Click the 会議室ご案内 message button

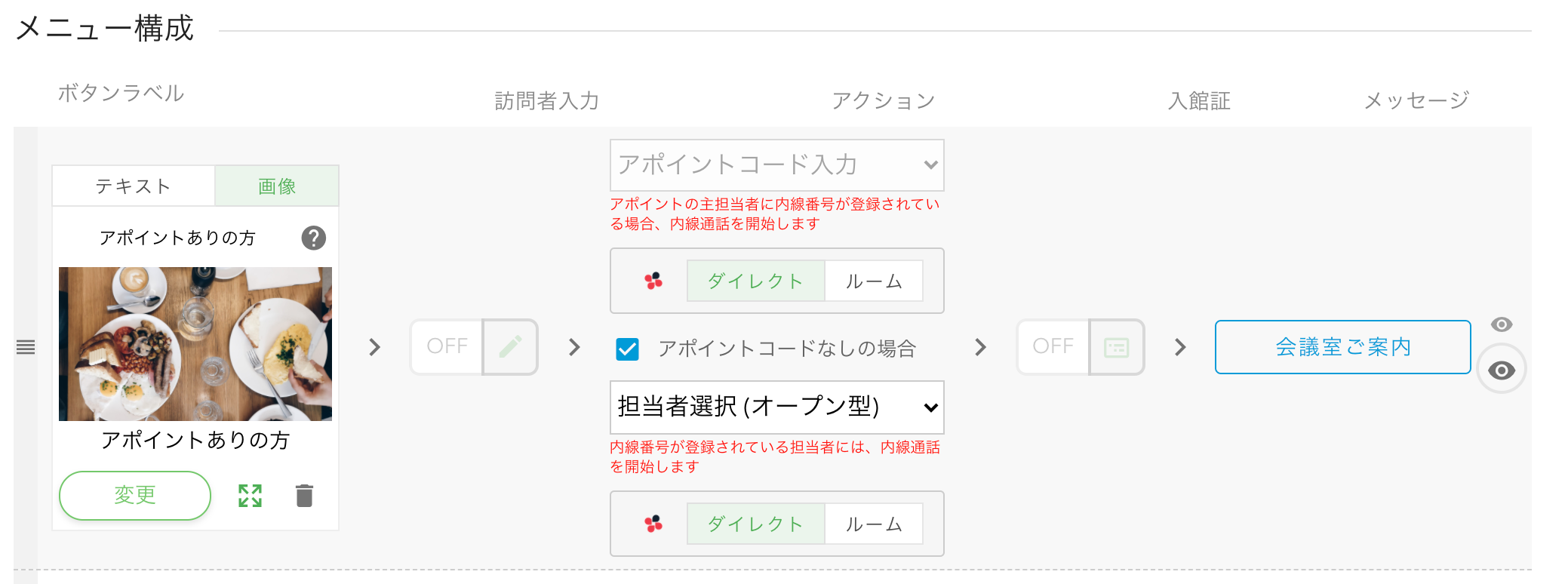(x=1342, y=347)
